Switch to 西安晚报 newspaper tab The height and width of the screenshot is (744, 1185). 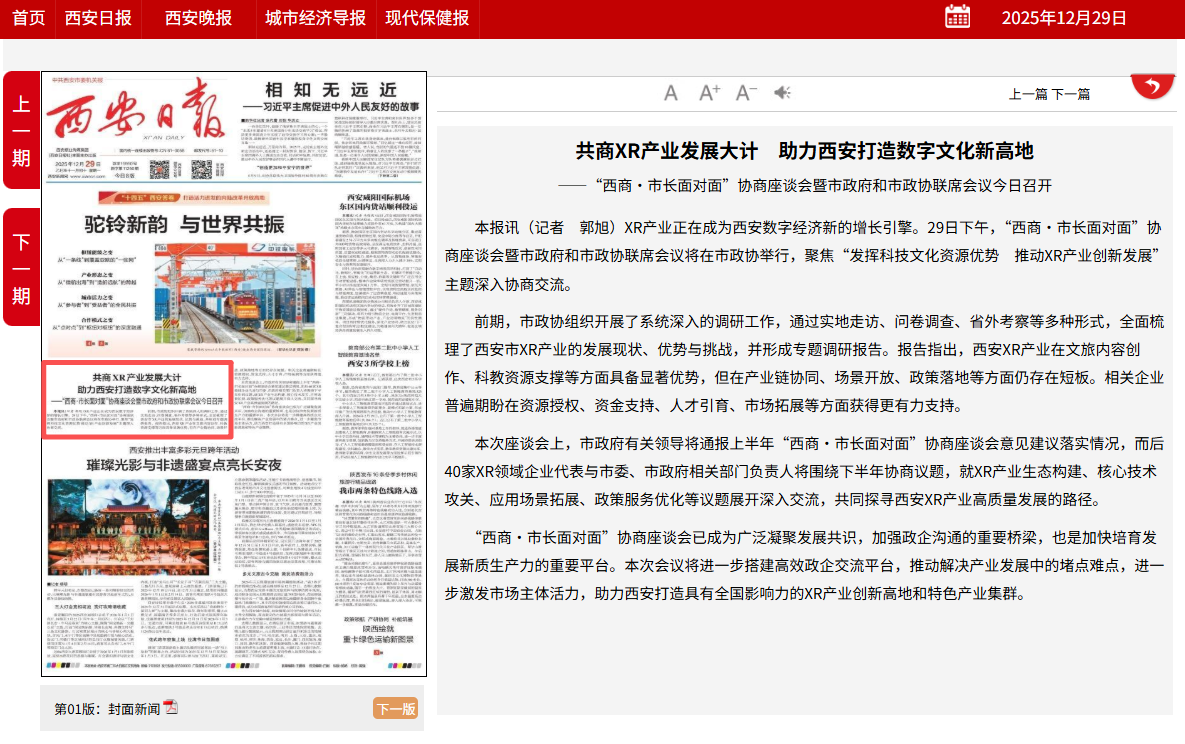[198, 18]
